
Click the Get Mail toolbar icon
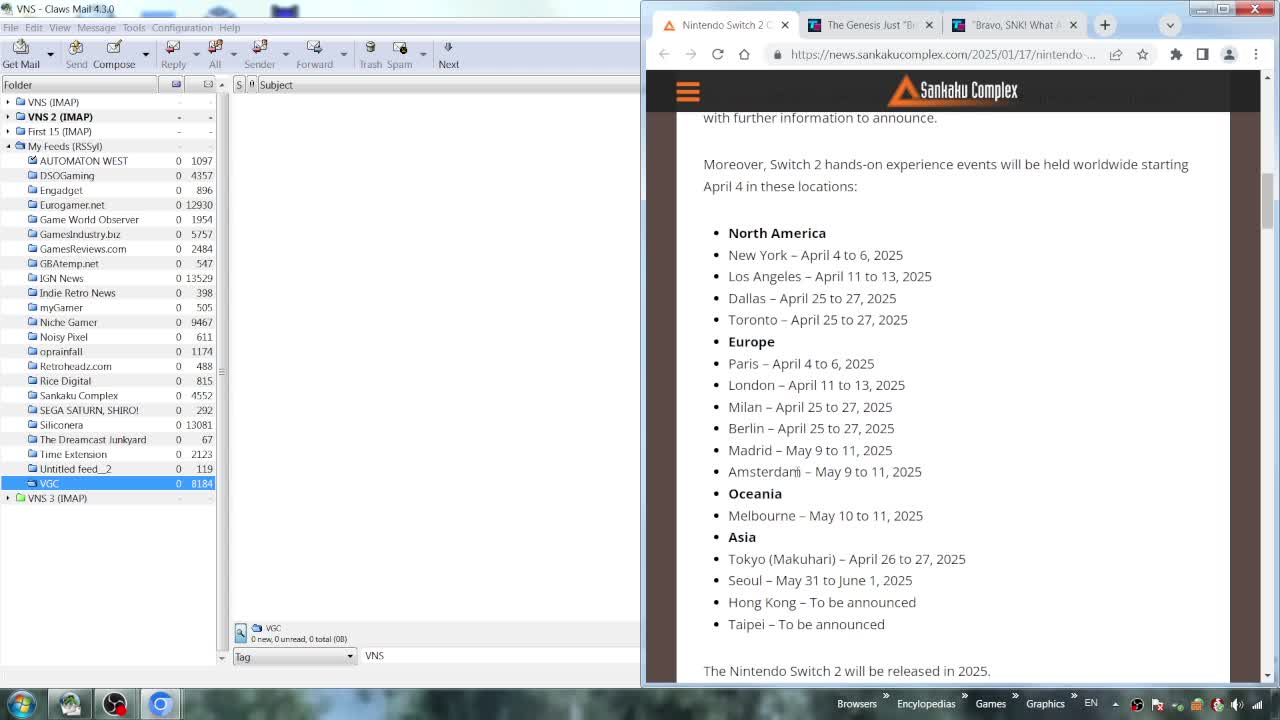click(21, 54)
